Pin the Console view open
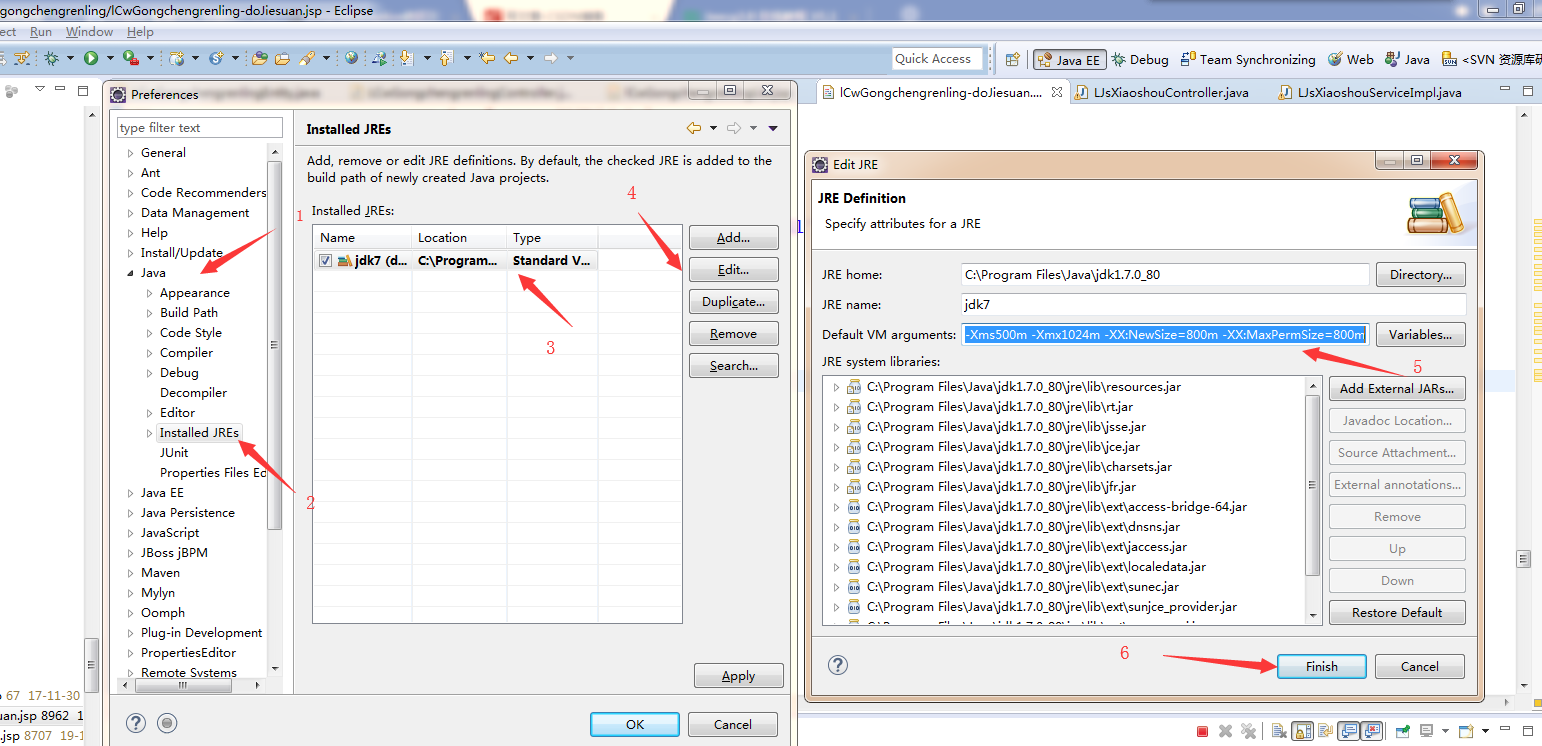This screenshot has width=1542, height=746. (x=1402, y=730)
